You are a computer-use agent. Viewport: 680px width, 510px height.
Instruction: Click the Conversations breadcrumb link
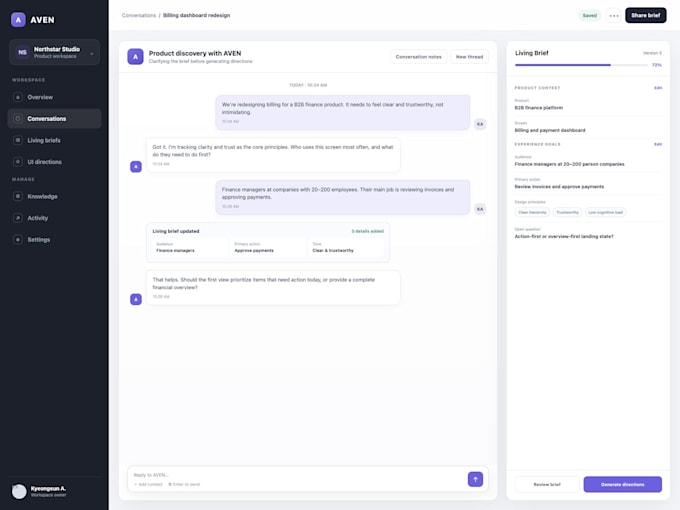(139, 15)
